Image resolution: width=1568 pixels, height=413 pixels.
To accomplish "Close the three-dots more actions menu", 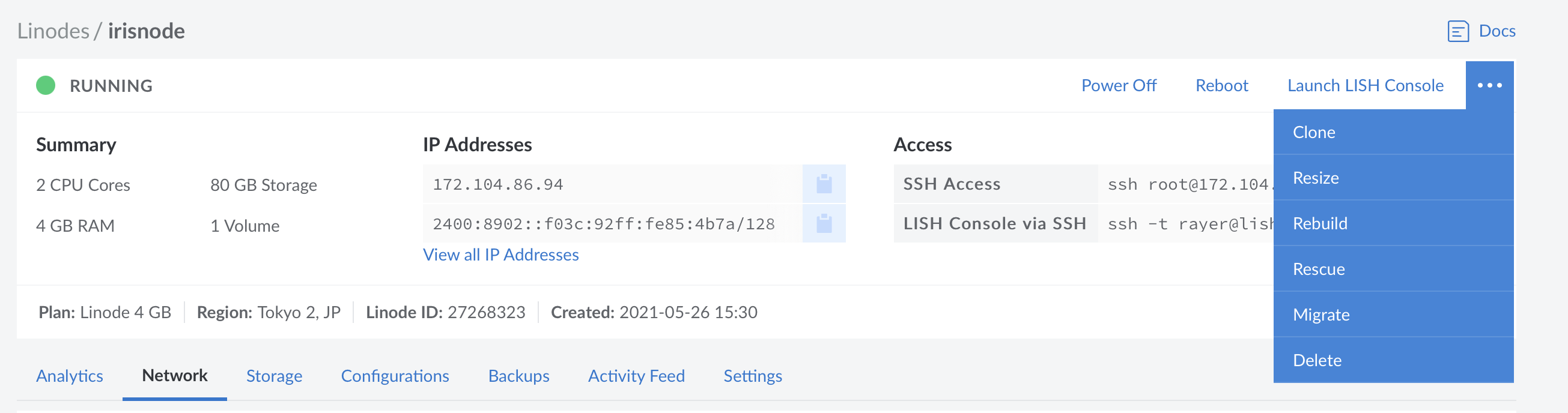I will pos(1489,85).
